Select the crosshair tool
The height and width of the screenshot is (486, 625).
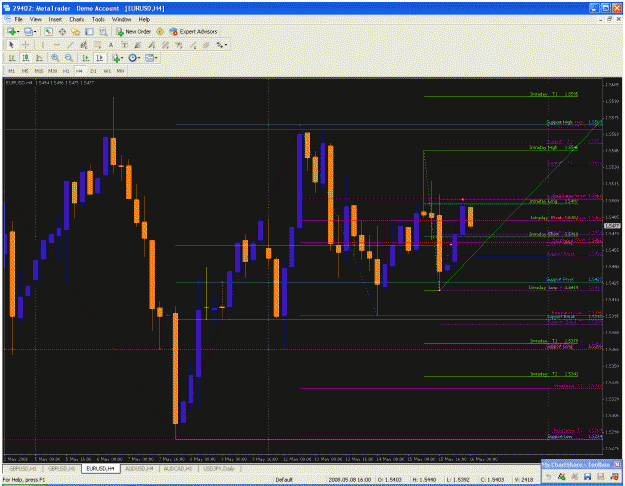[25, 45]
